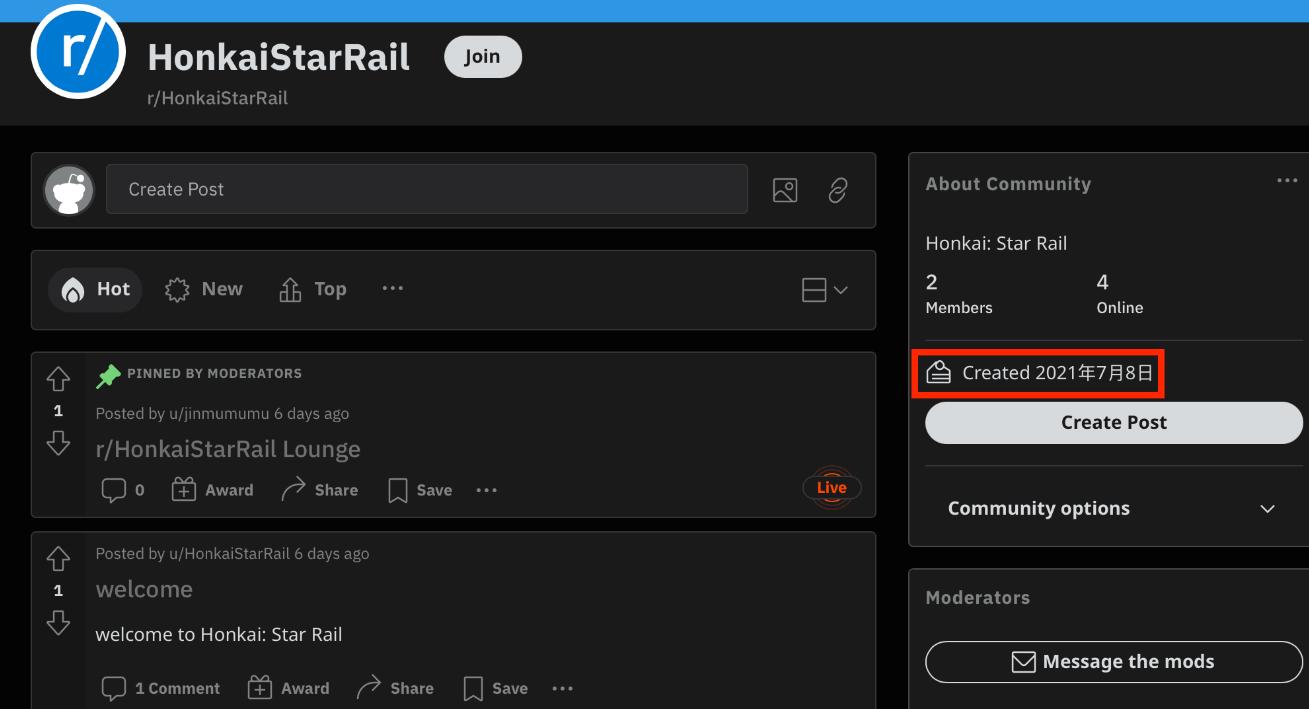The width and height of the screenshot is (1309, 709).
Task: Save the welcome post
Action: [496, 688]
